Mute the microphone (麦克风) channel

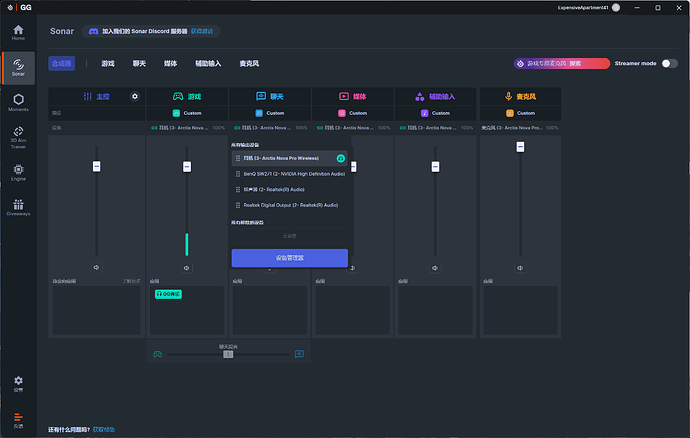(520, 268)
